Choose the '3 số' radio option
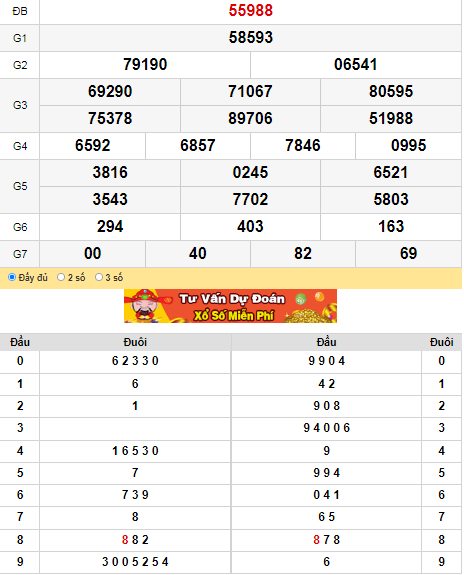464x575 pixels. [99, 277]
